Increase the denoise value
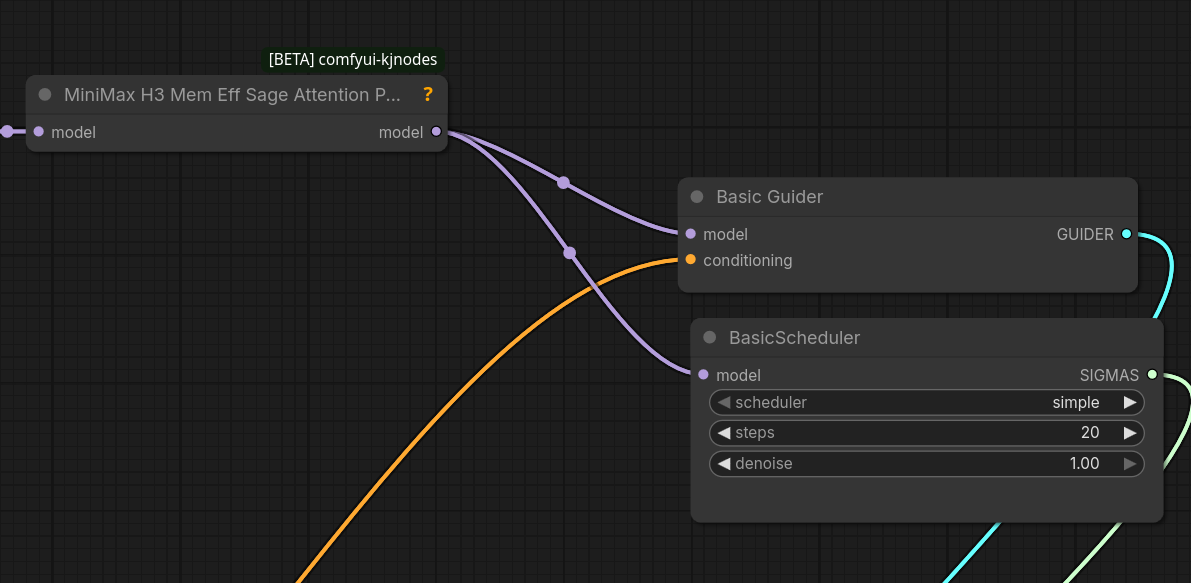The width and height of the screenshot is (1191, 583). click(1130, 463)
